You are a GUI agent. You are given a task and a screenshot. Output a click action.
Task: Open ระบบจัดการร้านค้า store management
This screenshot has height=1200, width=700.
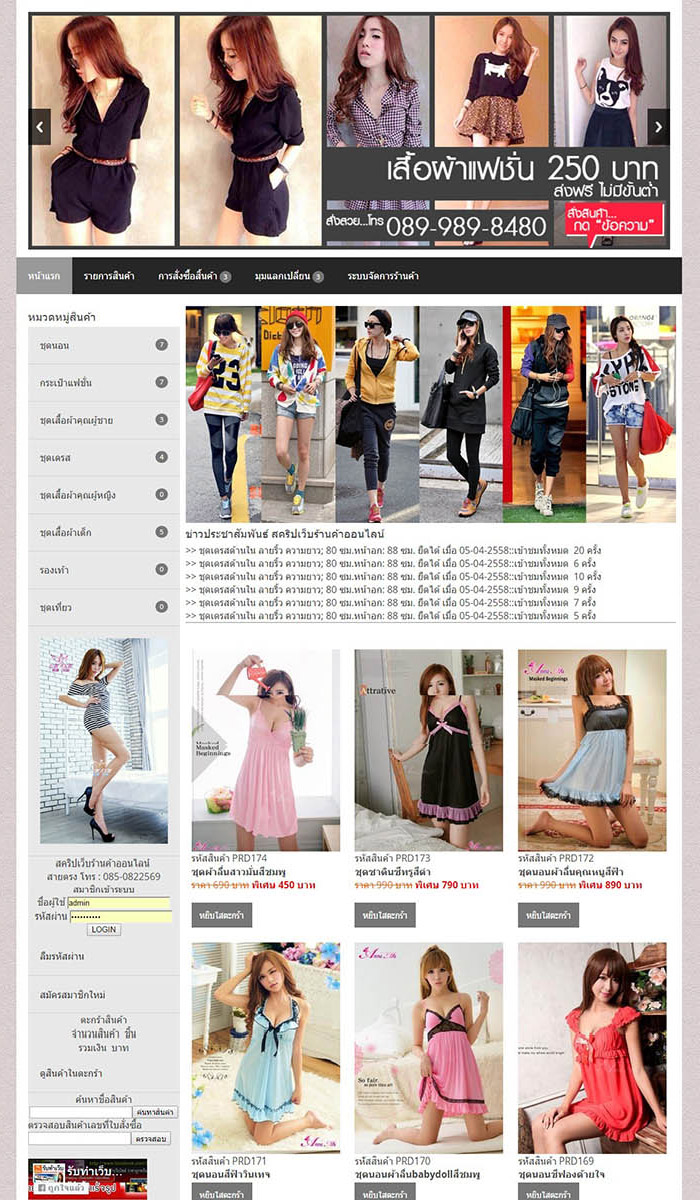click(x=383, y=276)
